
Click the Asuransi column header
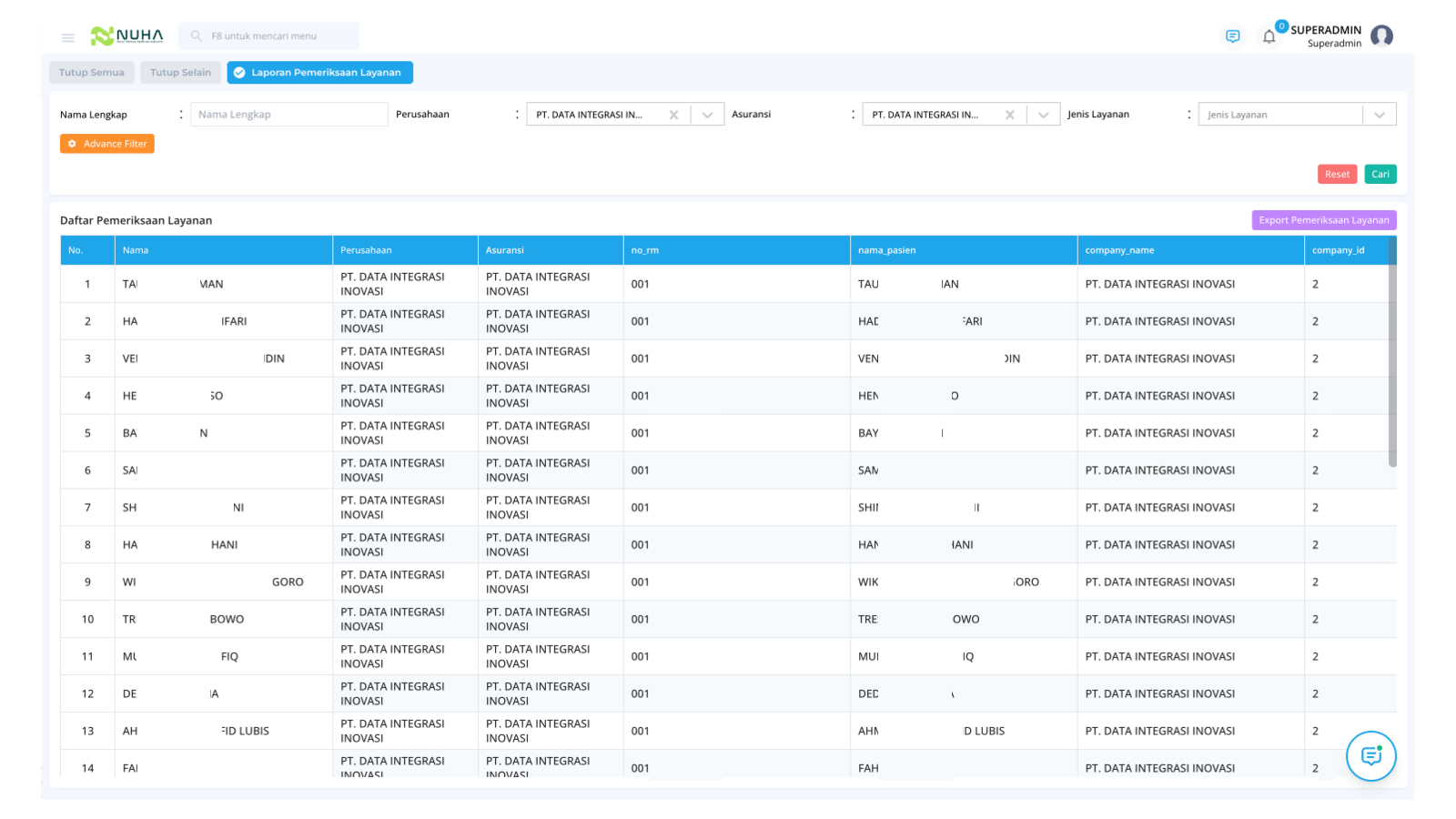(551, 250)
